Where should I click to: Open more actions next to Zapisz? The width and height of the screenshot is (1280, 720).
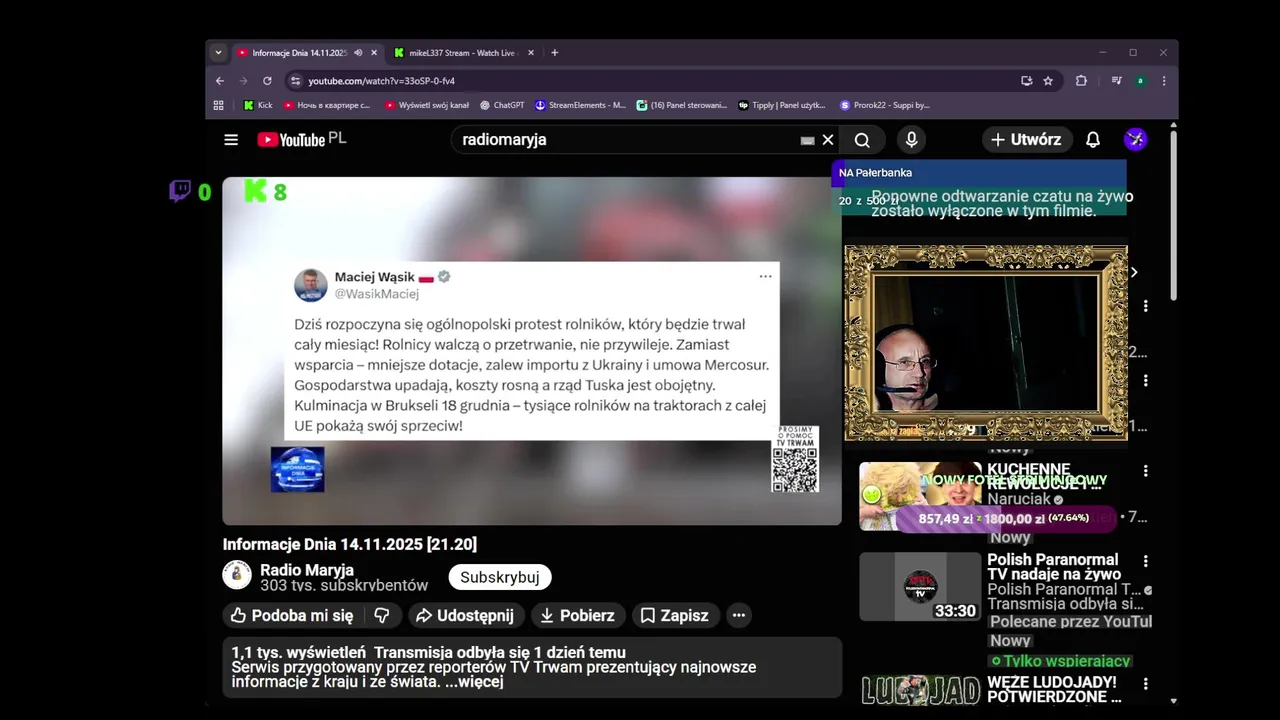[x=739, y=615]
